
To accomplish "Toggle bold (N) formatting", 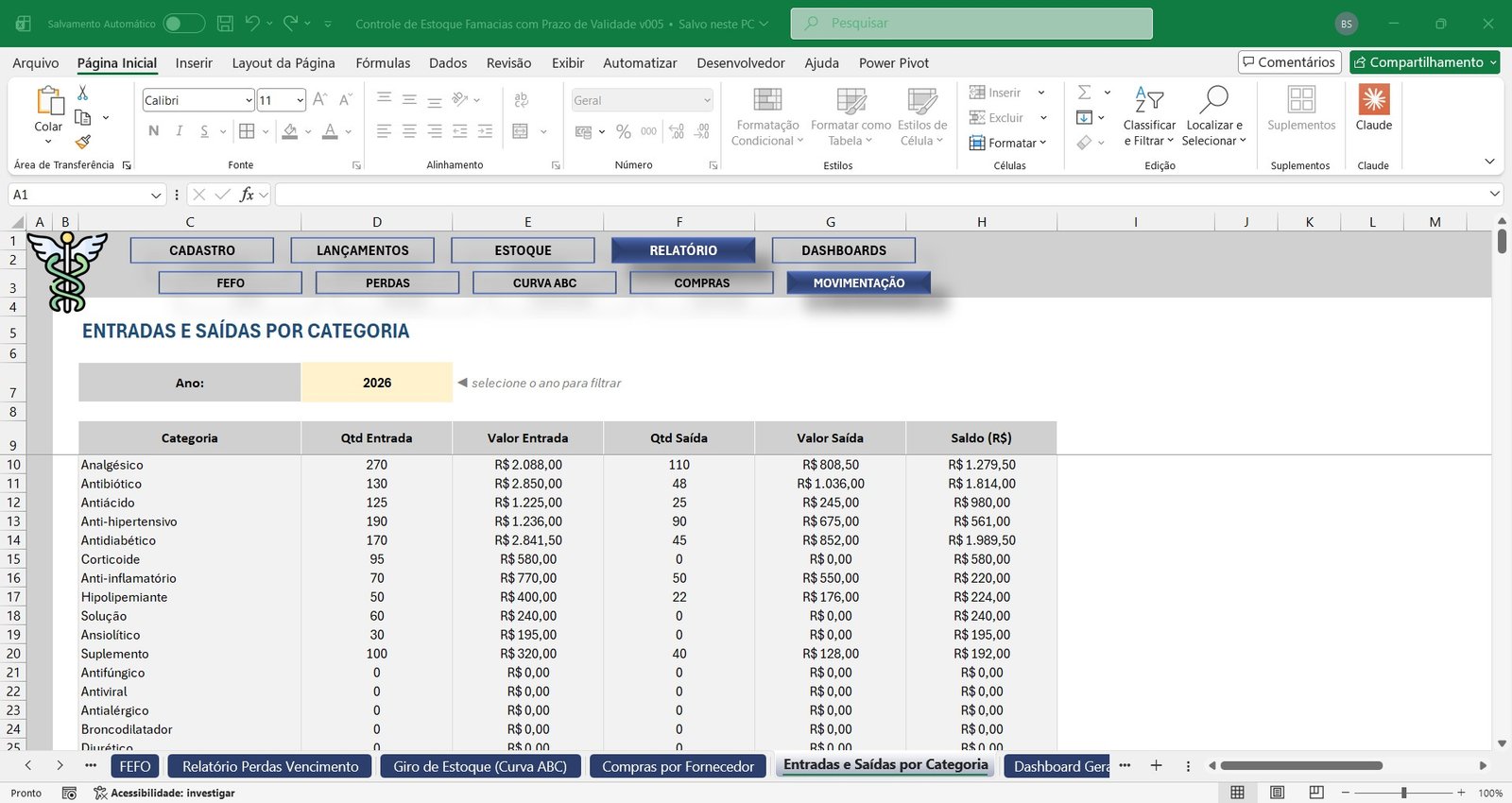I will point(154,131).
